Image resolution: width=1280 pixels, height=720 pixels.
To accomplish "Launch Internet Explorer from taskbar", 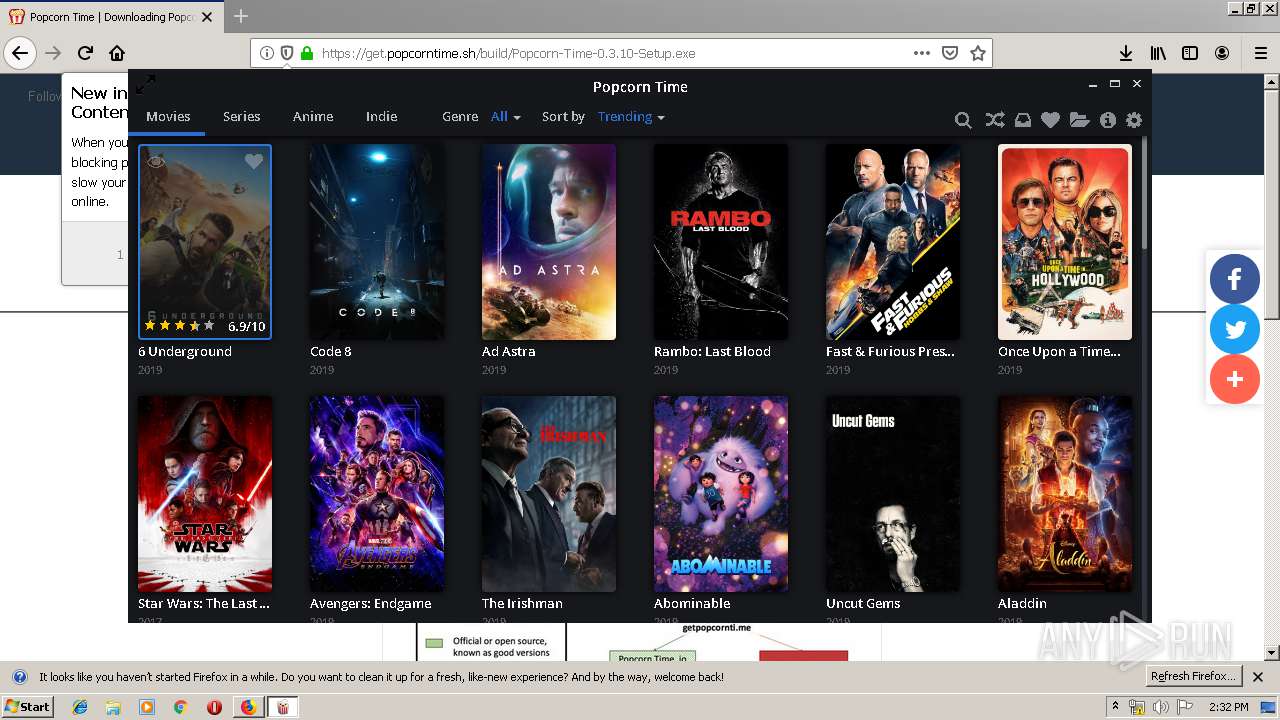I will (80, 707).
